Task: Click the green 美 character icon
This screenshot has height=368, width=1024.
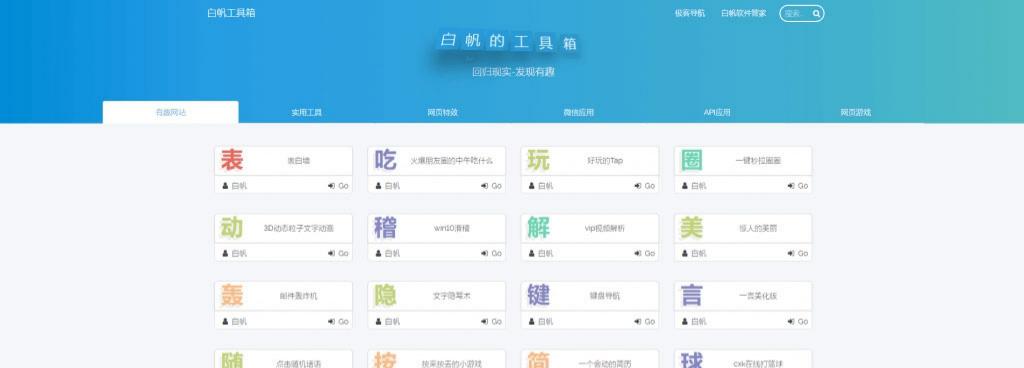Action: [692, 228]
